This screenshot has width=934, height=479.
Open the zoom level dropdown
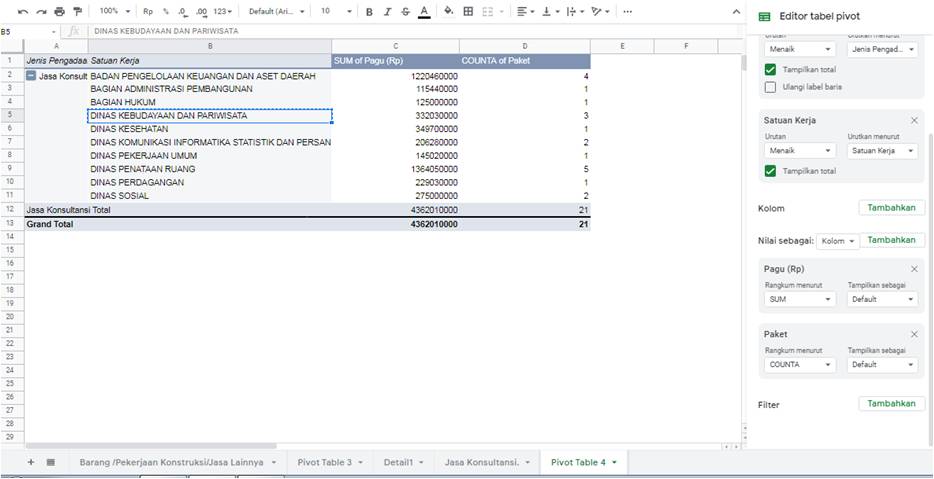pos(114,11)
